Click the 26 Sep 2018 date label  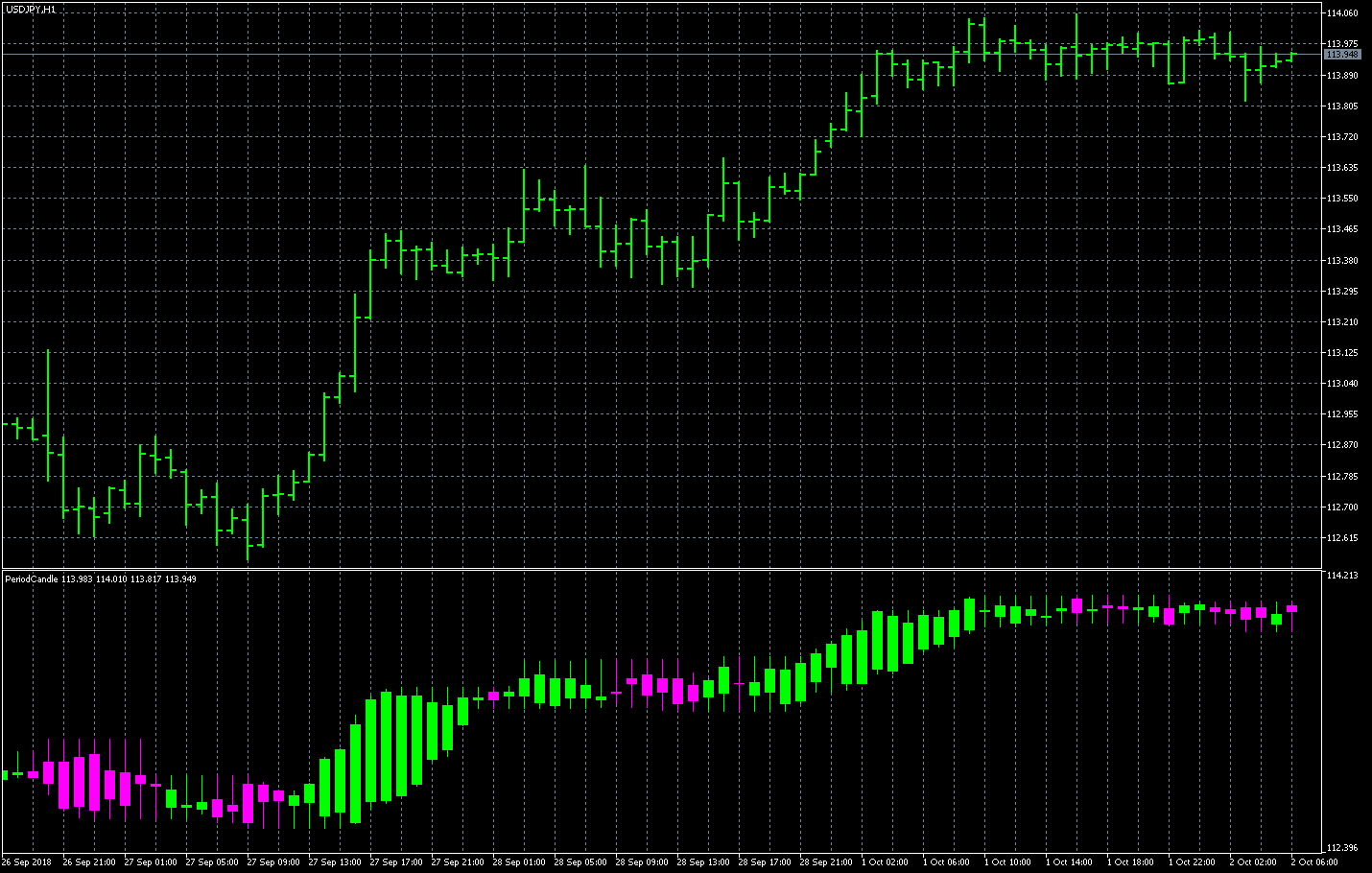click(x=27, y=862)
